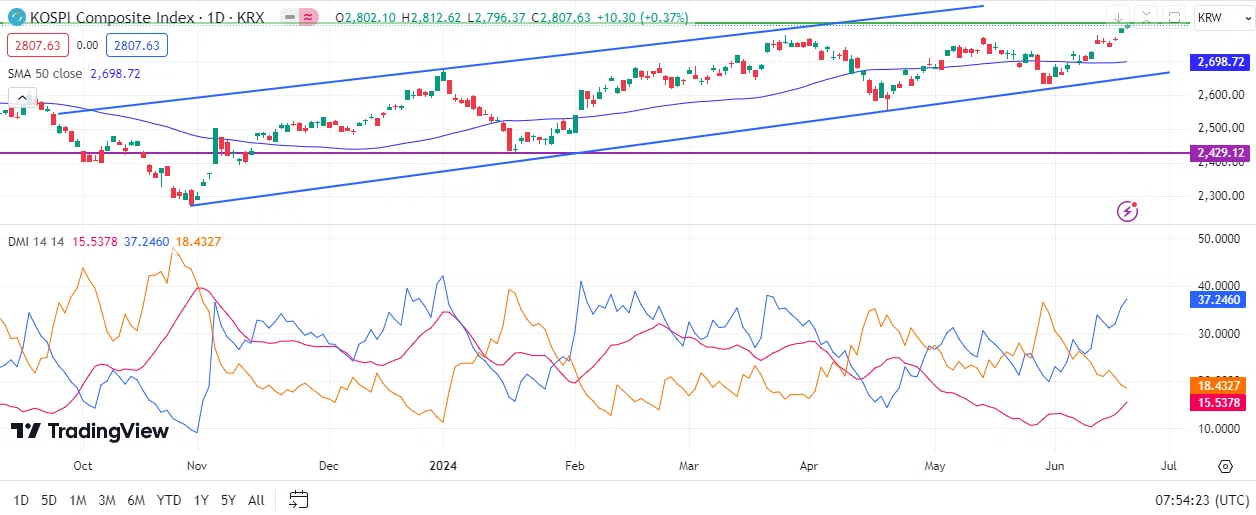This screenshot has height=515, width=1256.
Task: Click the KOSPI symbol logo icon
Action: pos(17,17)
